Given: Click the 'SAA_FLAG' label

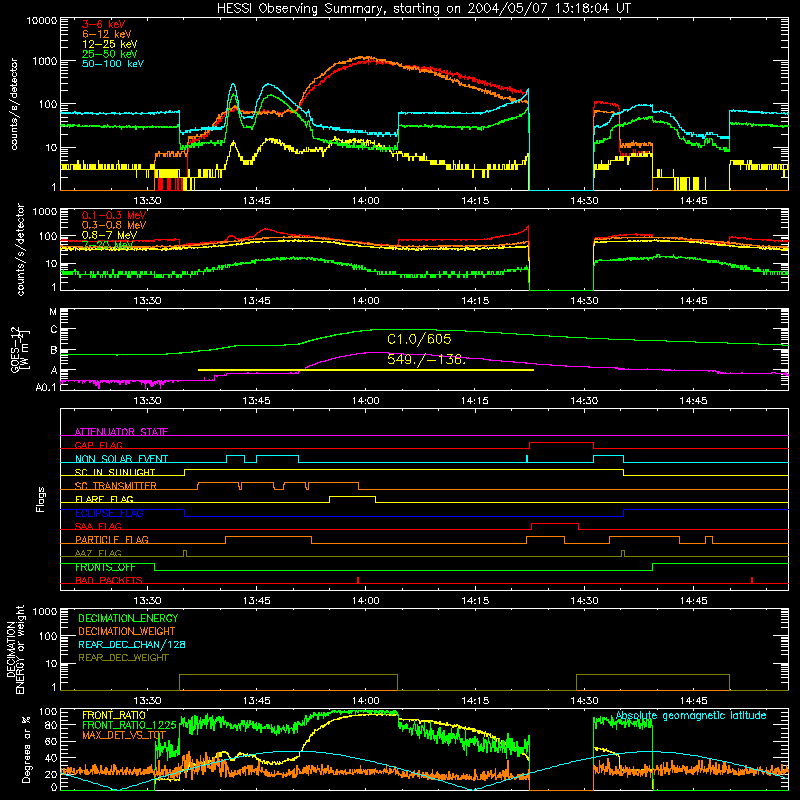Looking at the screenshot, I should [x=98, y=526].
